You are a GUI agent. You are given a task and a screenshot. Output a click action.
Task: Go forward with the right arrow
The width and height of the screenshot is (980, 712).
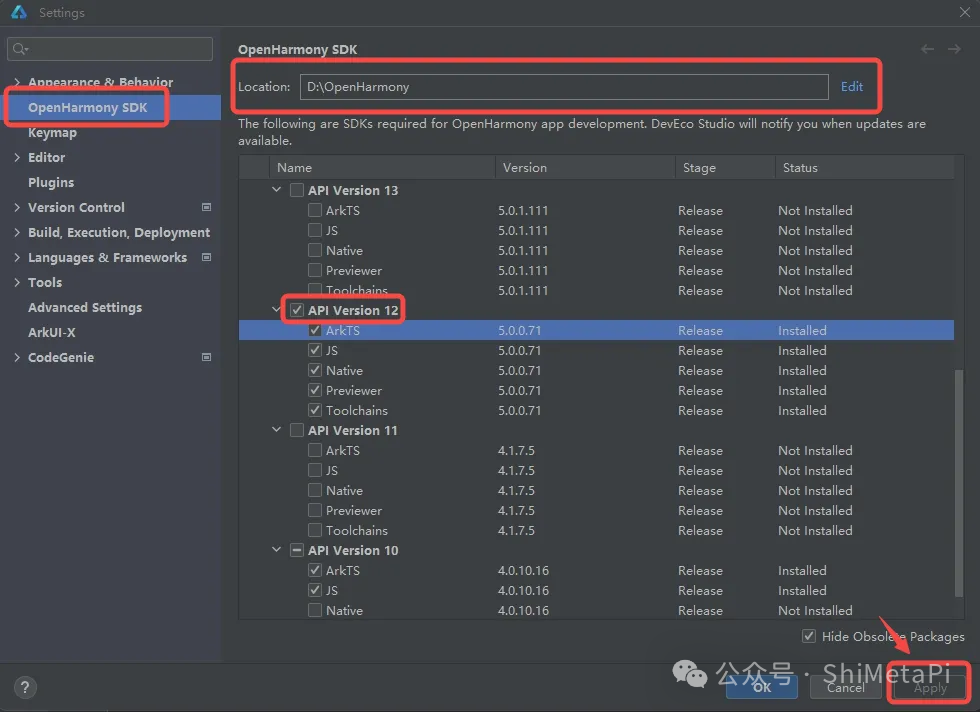coord(954,49)
